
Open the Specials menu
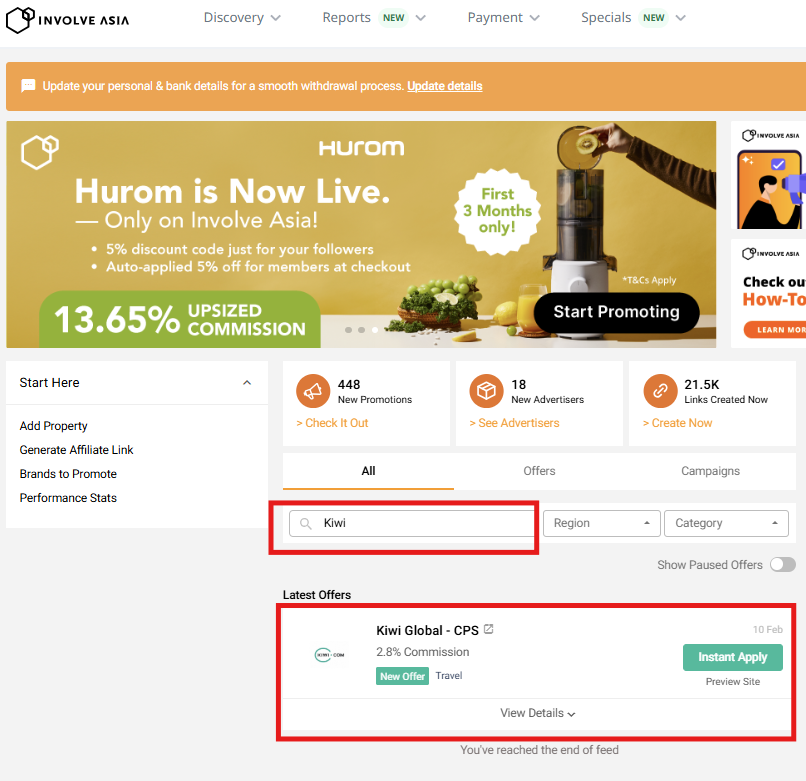(x=633, y=17)
